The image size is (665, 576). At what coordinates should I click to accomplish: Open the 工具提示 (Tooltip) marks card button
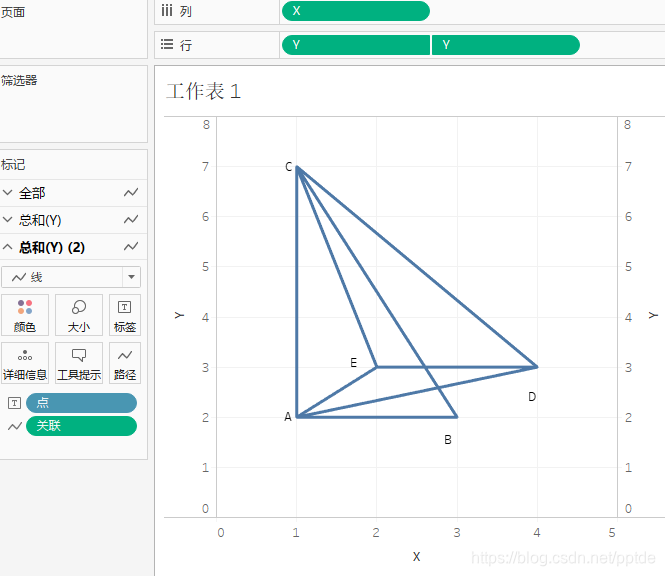[x=79, y=363]
